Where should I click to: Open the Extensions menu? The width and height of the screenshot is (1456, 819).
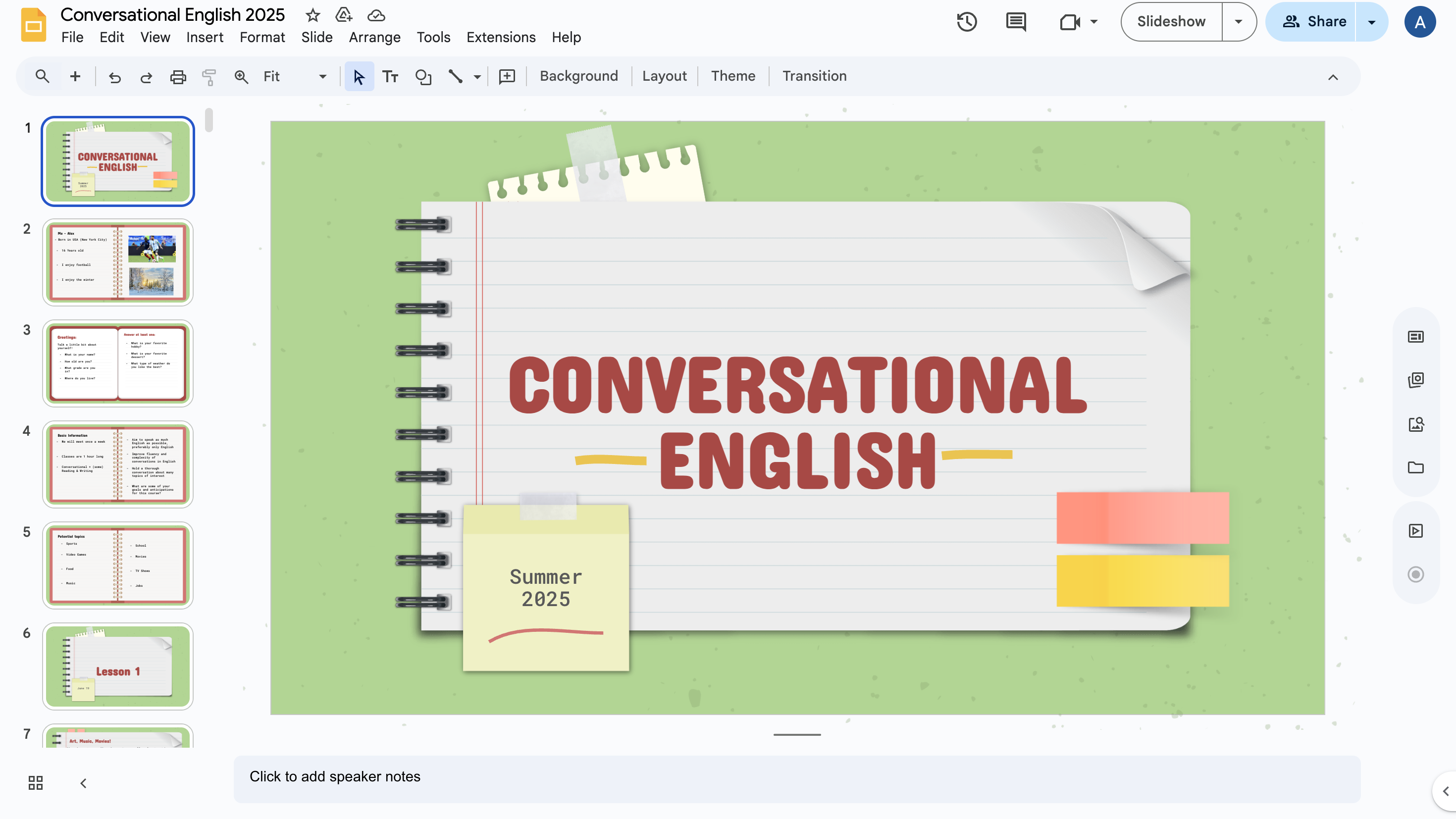pyautogui.click(x=501, y=37)
